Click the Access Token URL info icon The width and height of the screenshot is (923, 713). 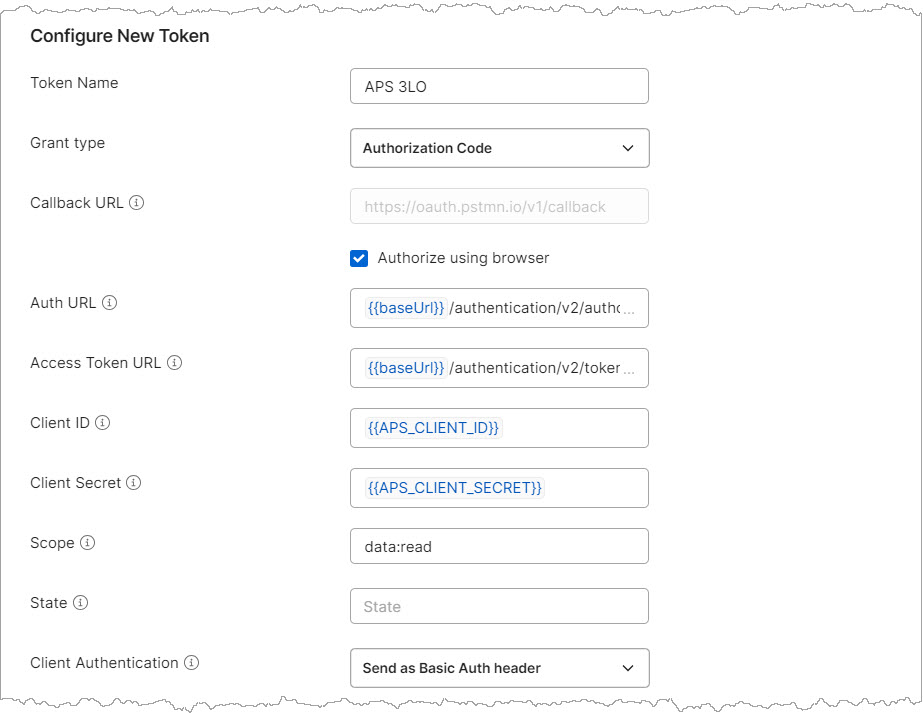[174, 363]
